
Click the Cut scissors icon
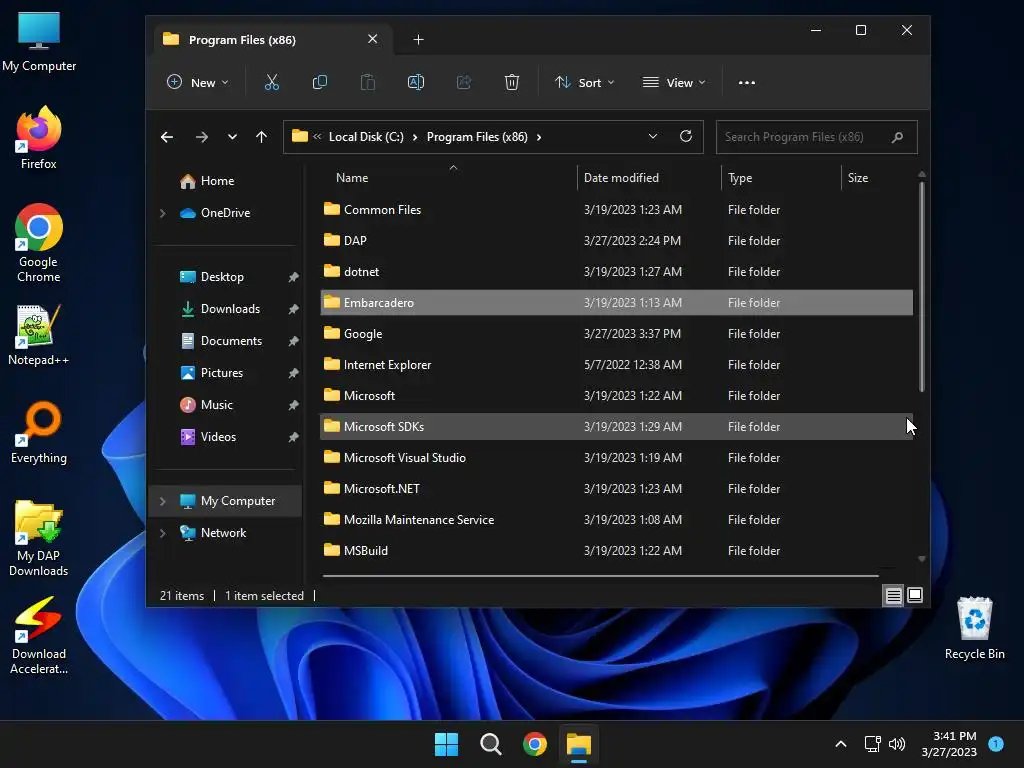272,82
